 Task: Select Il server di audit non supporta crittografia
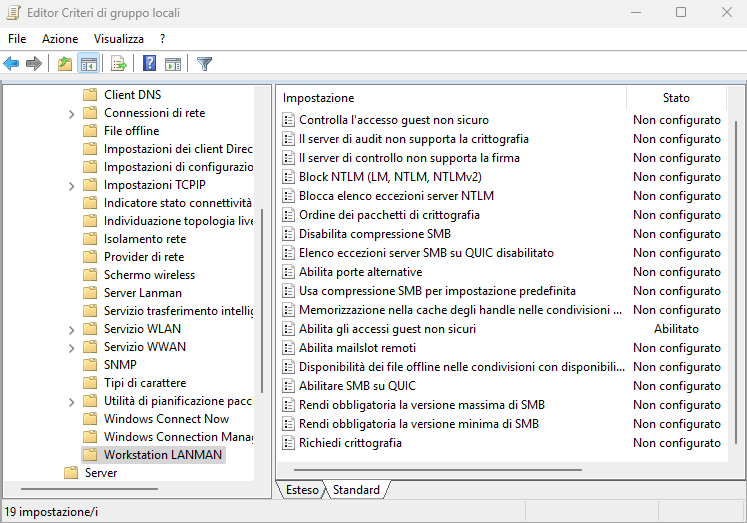tap(414, 139)
